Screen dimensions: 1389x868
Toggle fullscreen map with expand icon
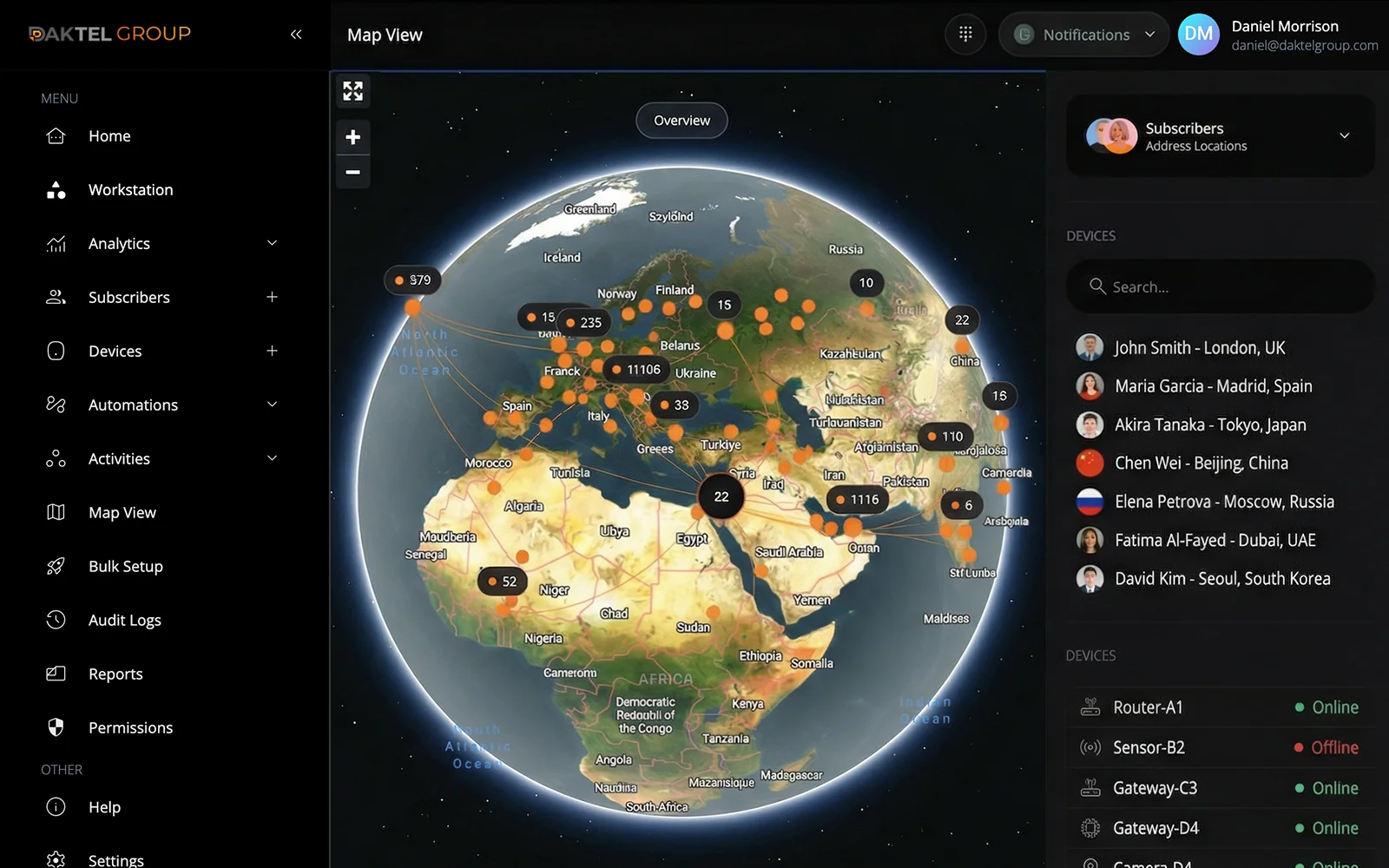pos(353,91)
